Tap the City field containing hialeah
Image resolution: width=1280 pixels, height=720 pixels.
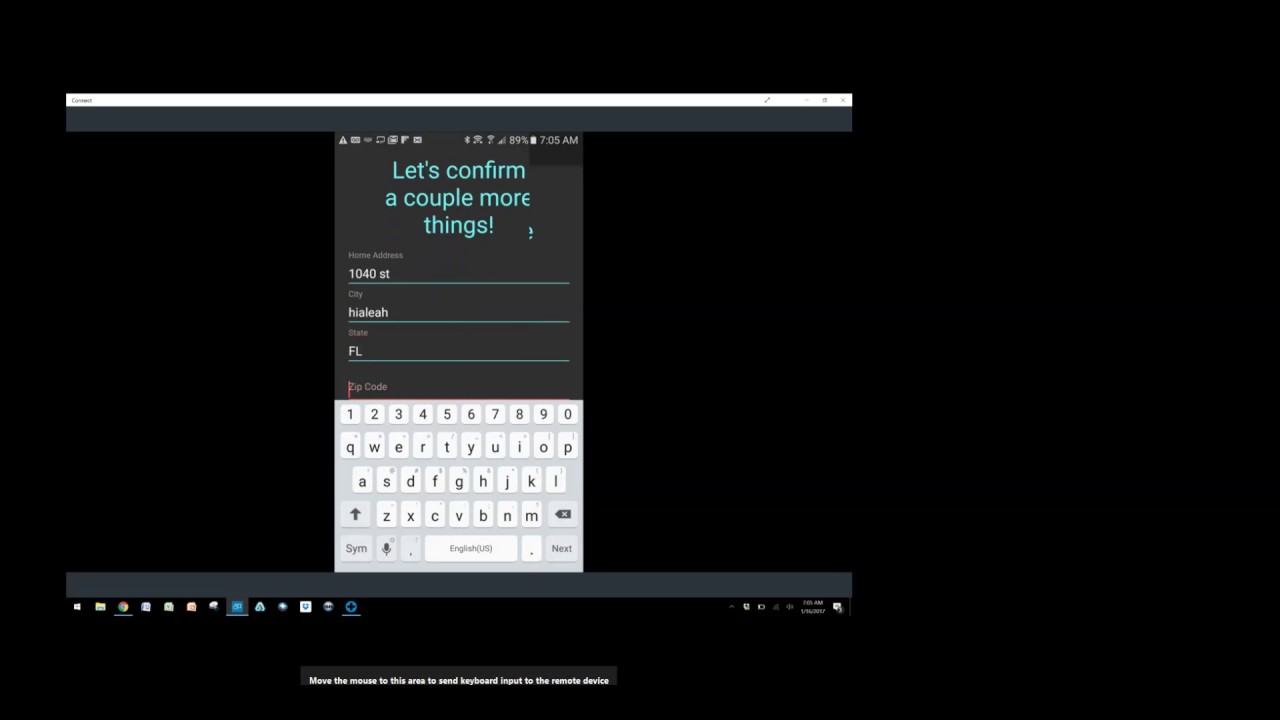(458, 312)
